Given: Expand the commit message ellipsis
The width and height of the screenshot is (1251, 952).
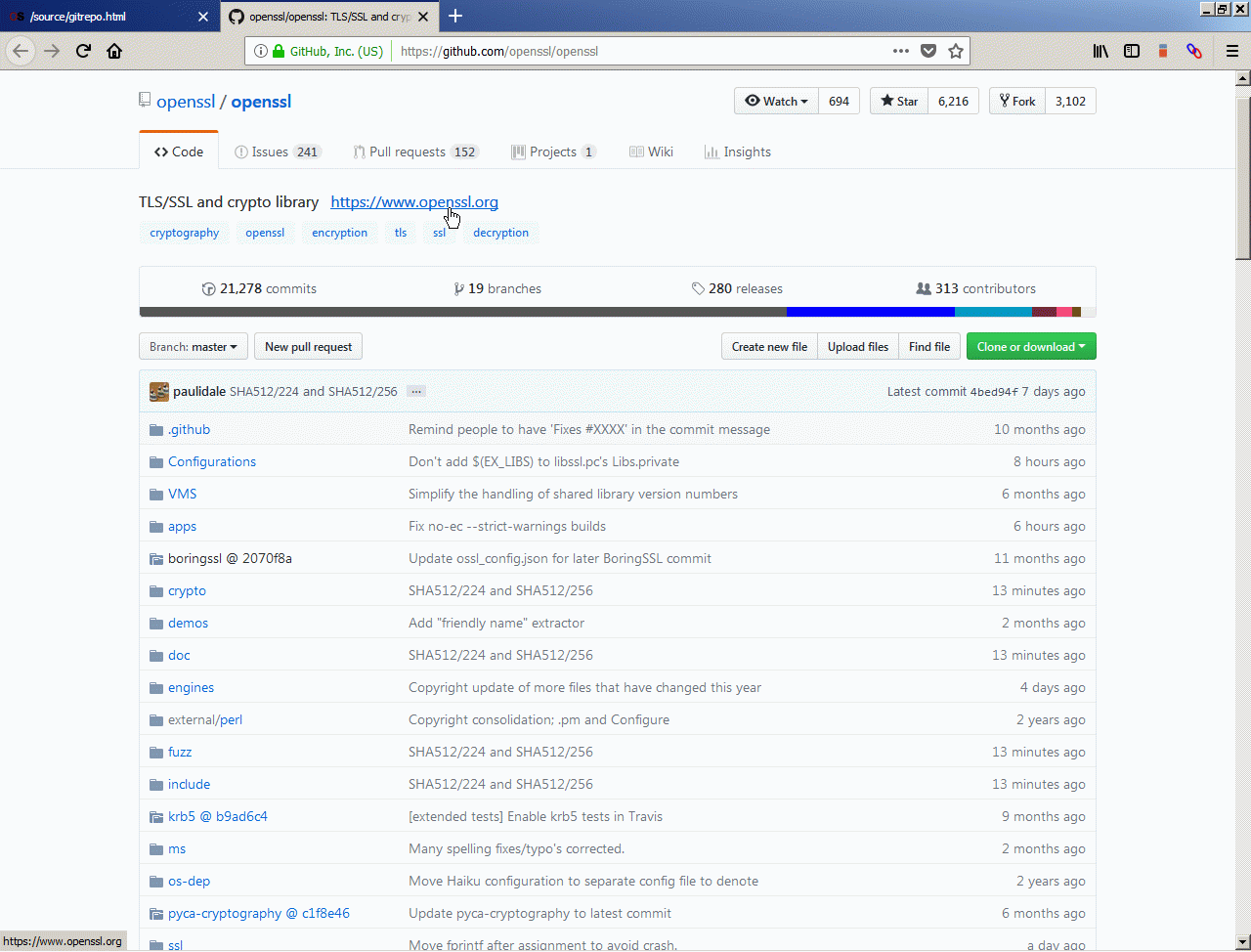Looking at the screenshot, I should pyautogui.click(x=416, y=392).
